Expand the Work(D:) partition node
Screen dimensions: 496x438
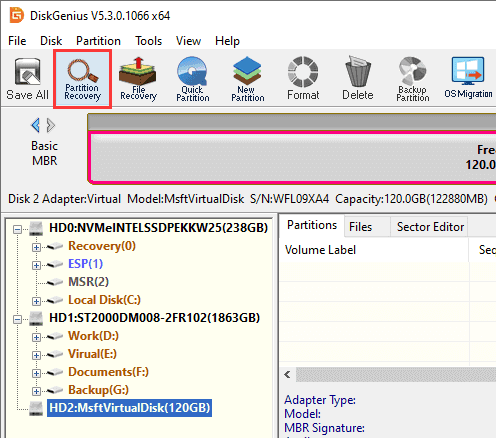[36, 337]
